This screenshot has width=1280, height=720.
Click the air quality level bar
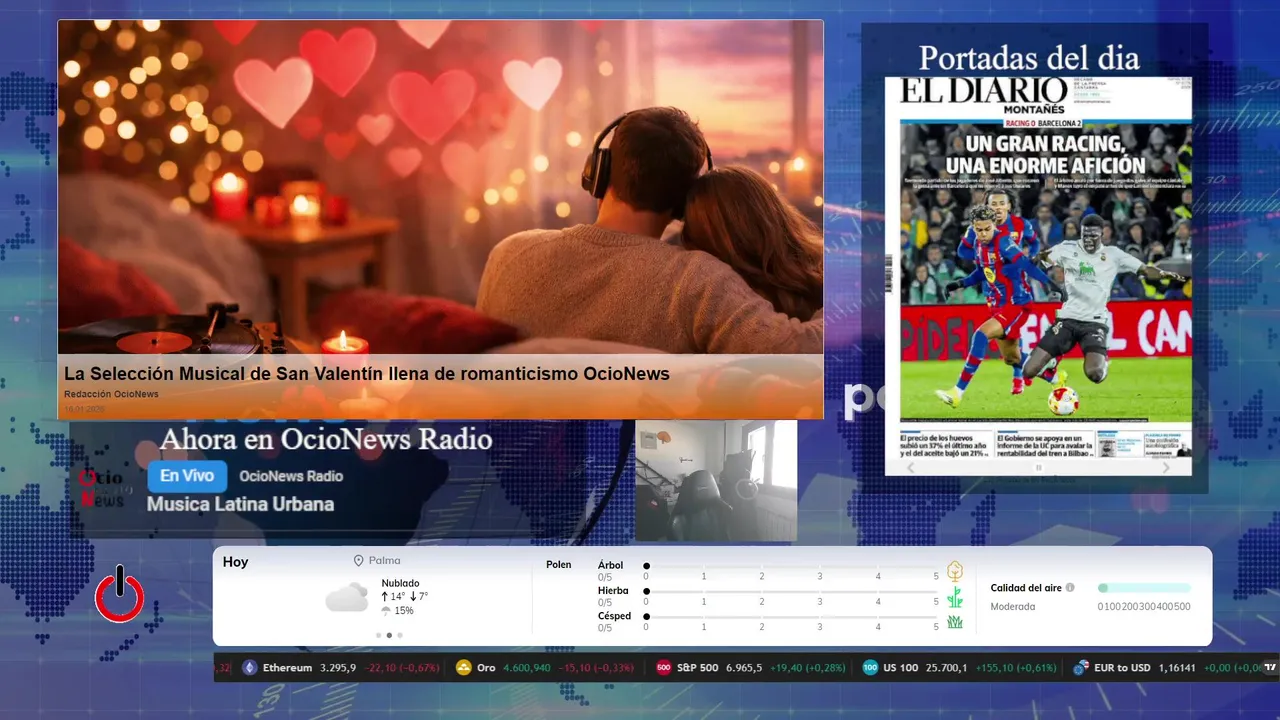coord(1144,588)
